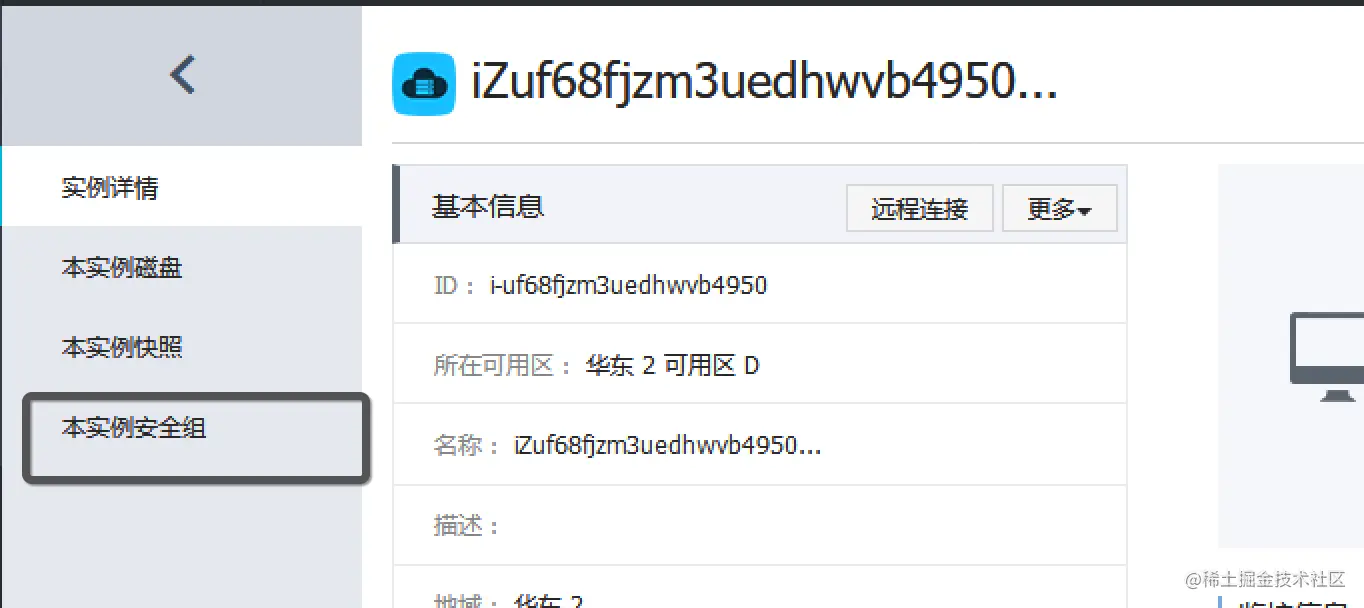Screen dimensions: 1364x608
Task: Click the empty 描述 row
Action: [x=760, y=525]
